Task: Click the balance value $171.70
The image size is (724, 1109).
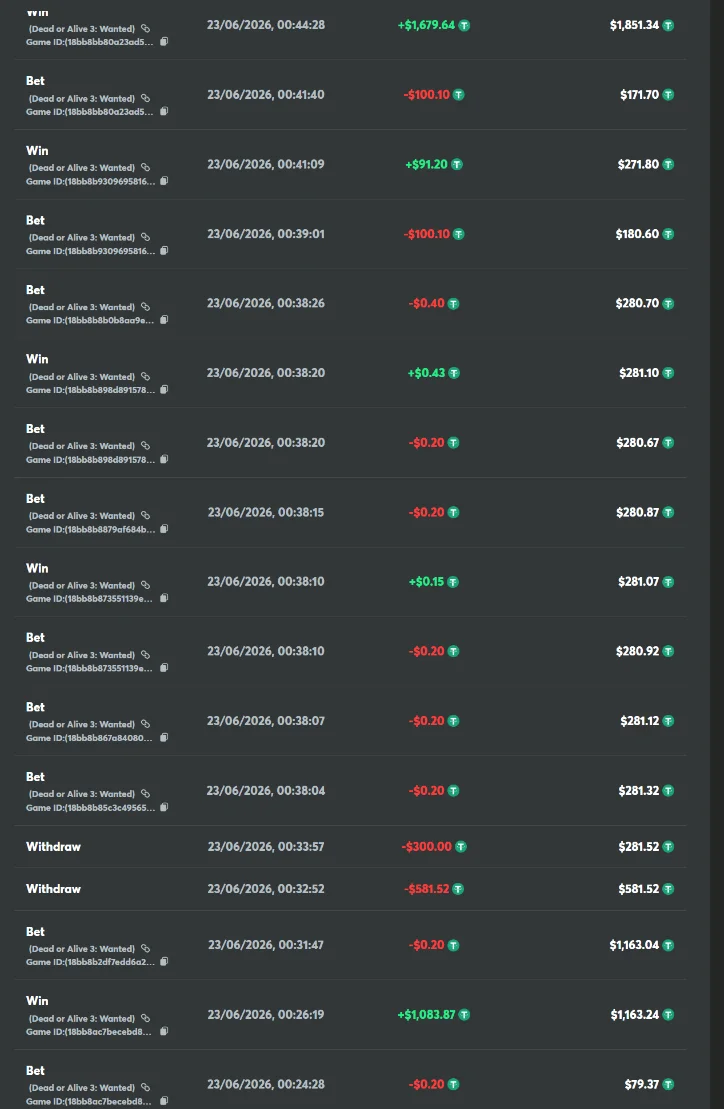Action: 639,95
